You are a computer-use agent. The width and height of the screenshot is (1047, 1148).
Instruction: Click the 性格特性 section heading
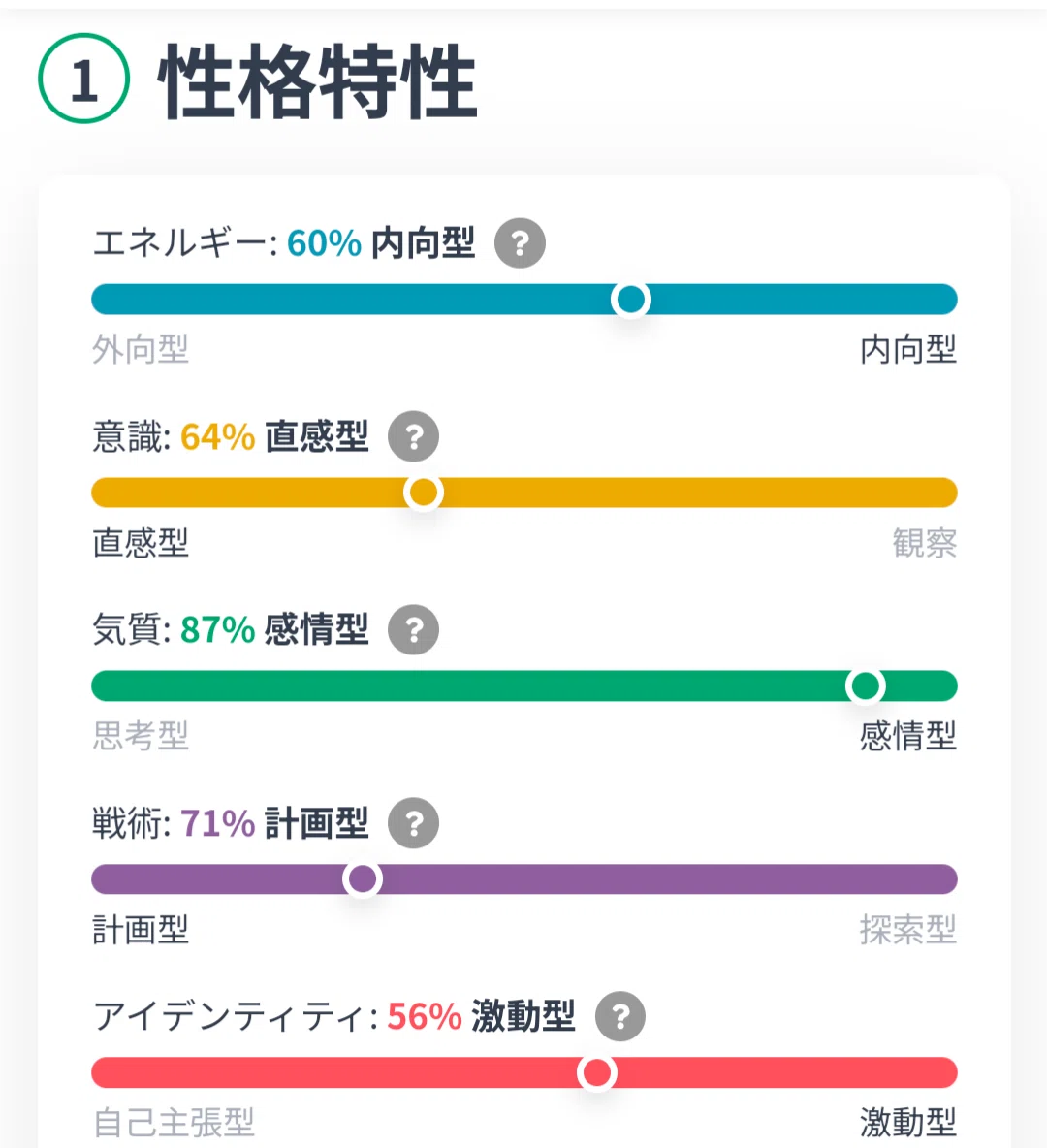[x=318, y=80]
